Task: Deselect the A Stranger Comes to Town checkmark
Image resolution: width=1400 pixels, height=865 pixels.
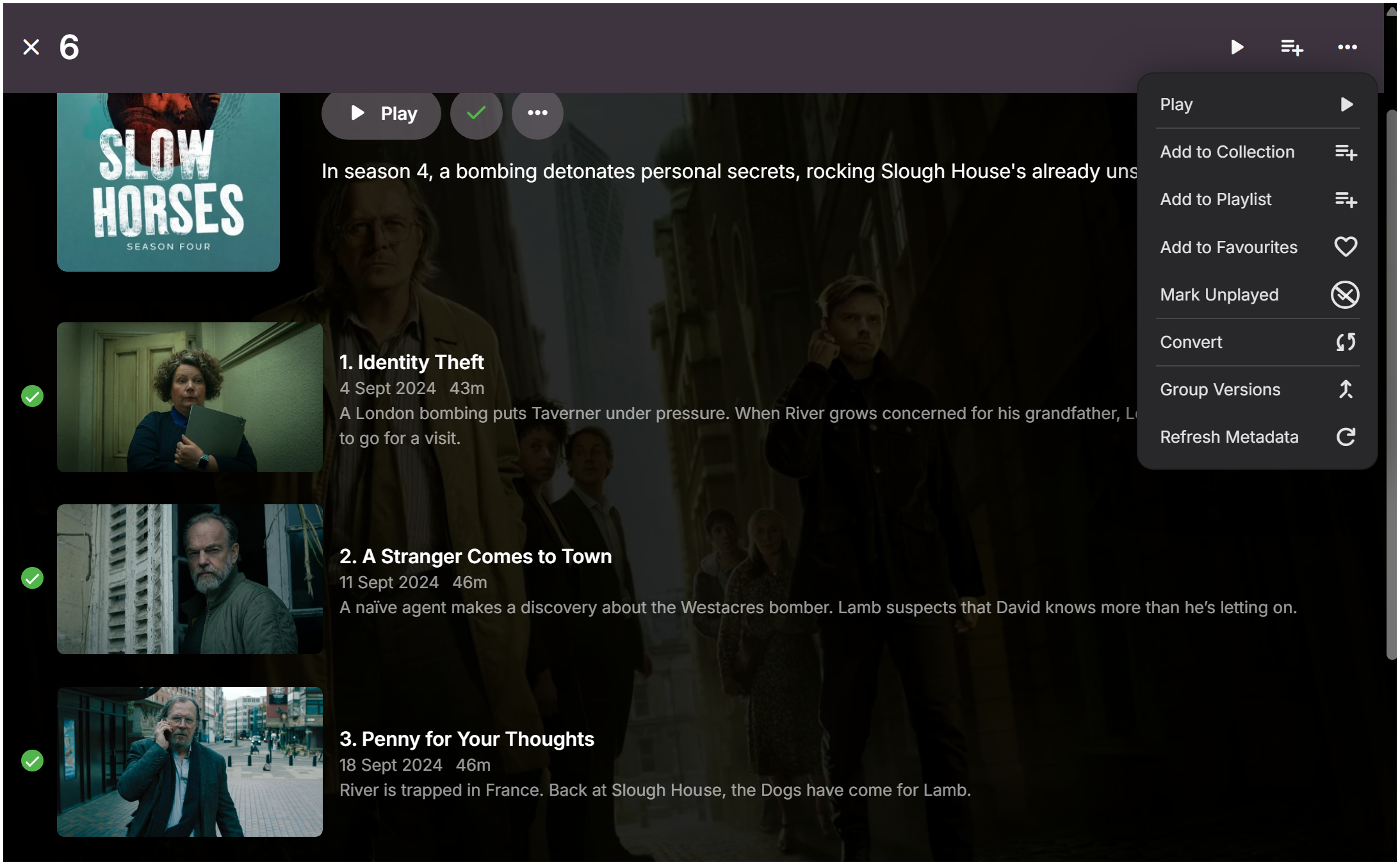Action: (32, 579)
